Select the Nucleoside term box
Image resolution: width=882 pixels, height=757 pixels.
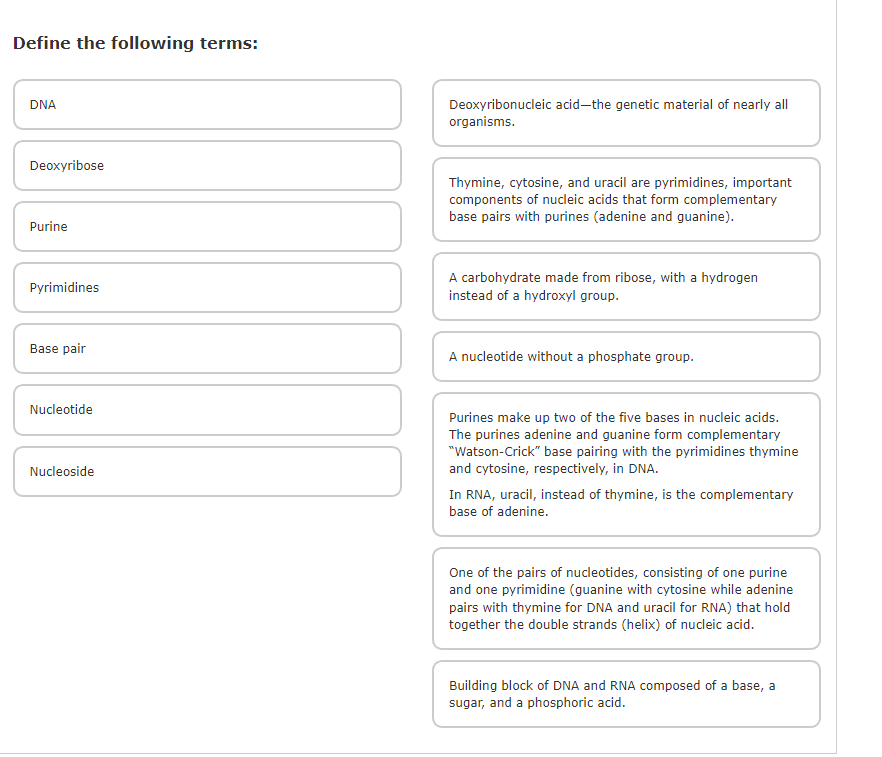(x=207, y=471)
